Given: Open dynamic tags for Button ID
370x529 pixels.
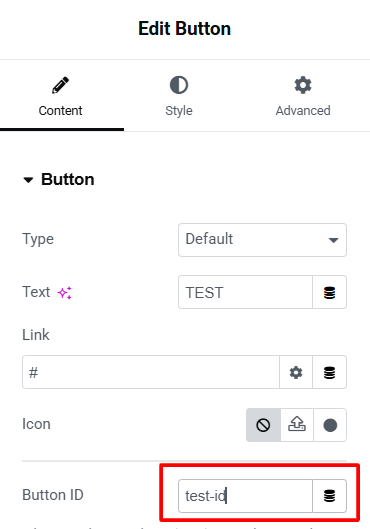Looking at the screenshot, I should click(330, 496).
